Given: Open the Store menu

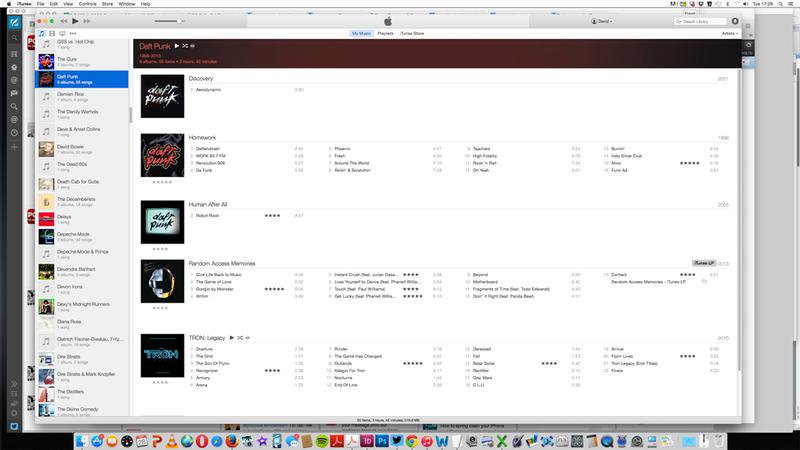Looking at the screenshot, I should point(107,4).
